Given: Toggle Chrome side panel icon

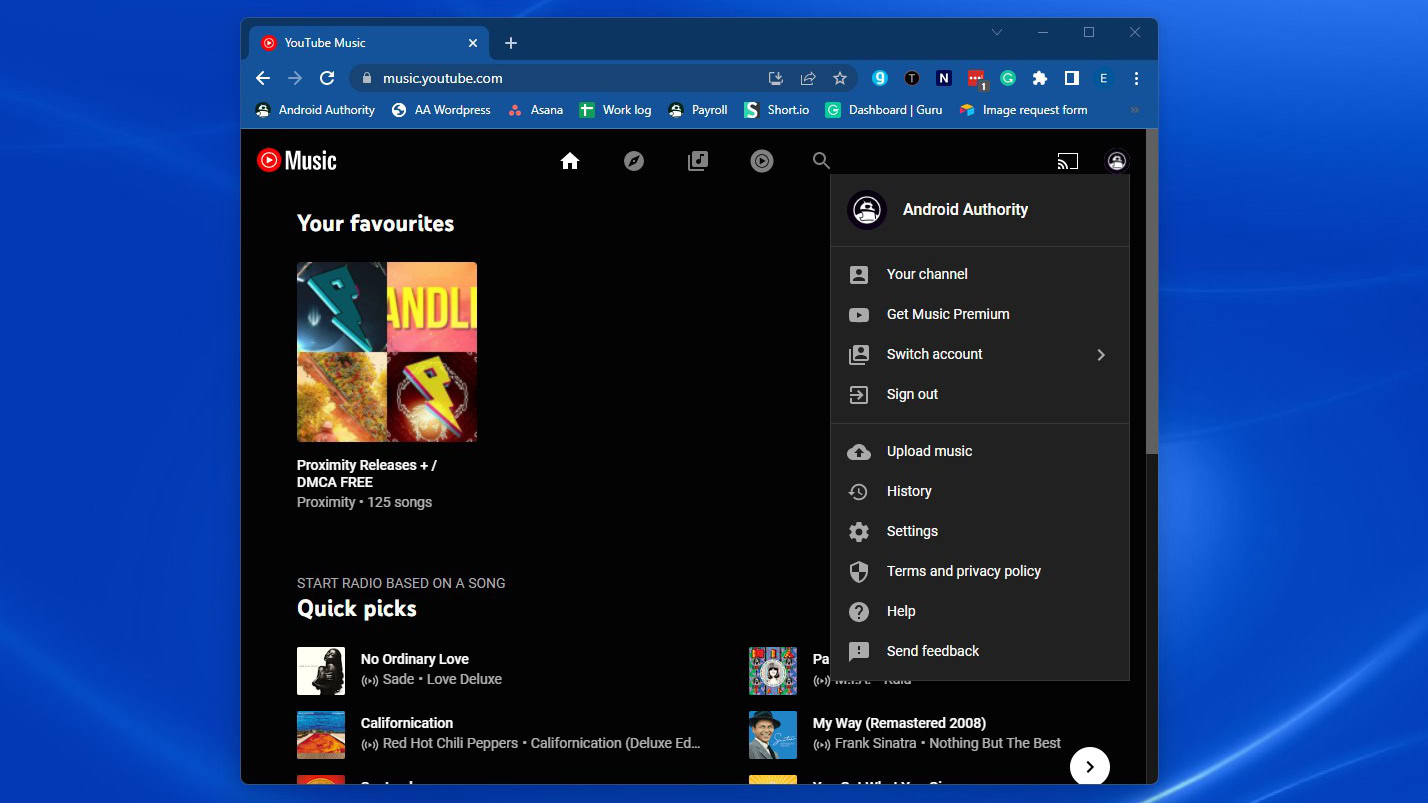Looking at the screenshot, I should [1071, 78].
